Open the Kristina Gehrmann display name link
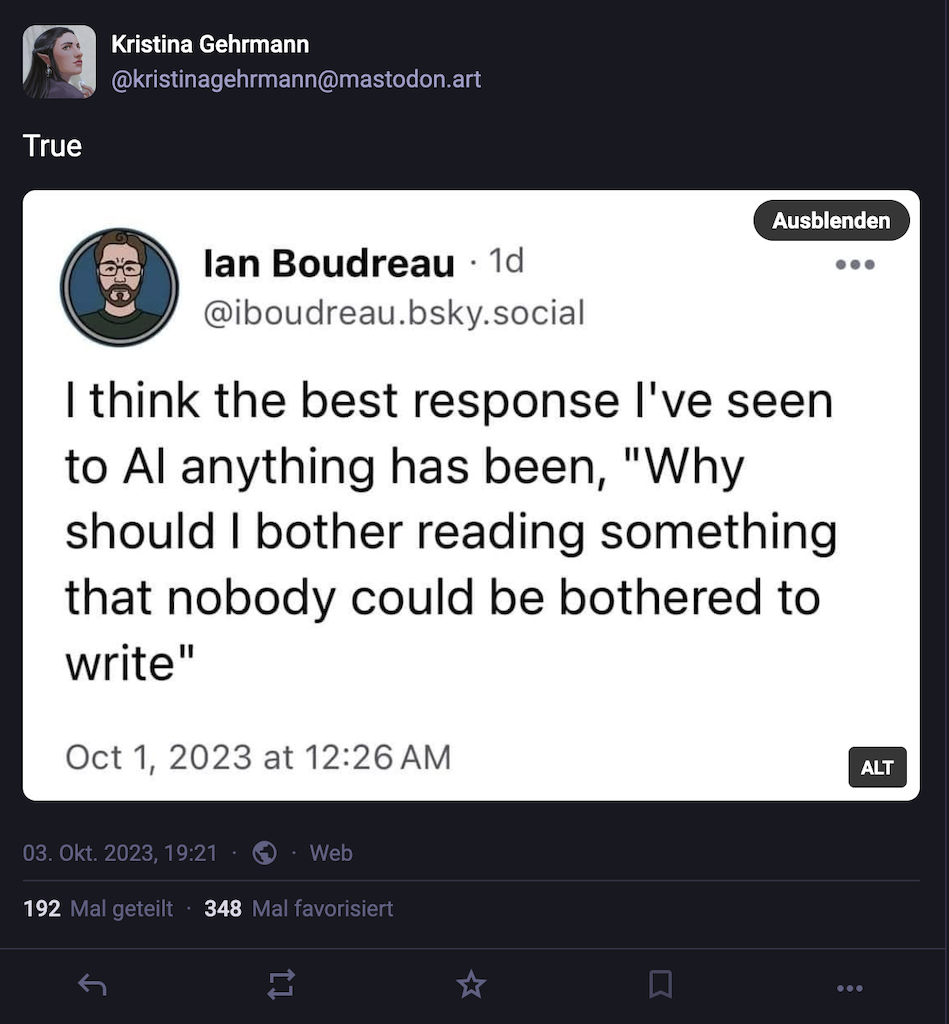This screenshot has height=1024, width=949. coord(210,45)
